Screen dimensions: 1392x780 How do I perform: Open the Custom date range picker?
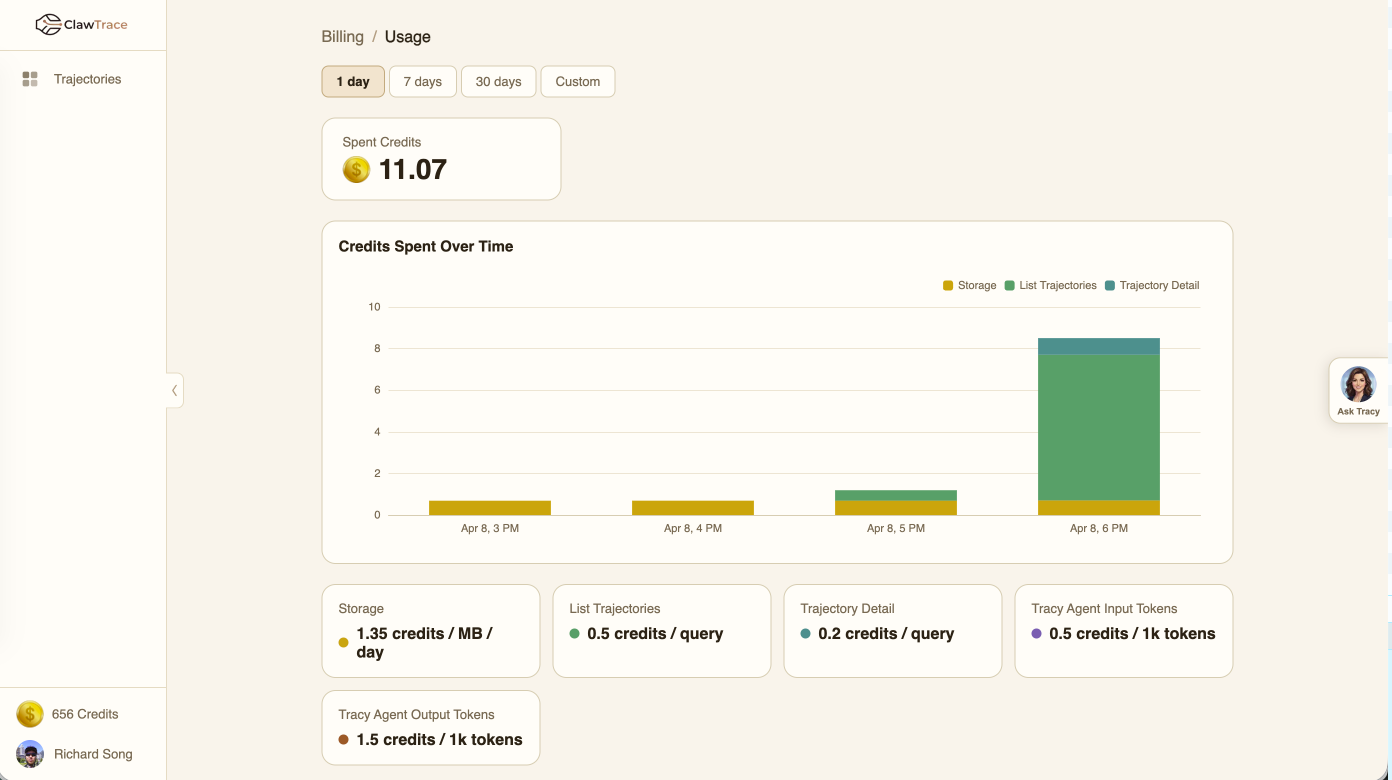tap(577, 81)
